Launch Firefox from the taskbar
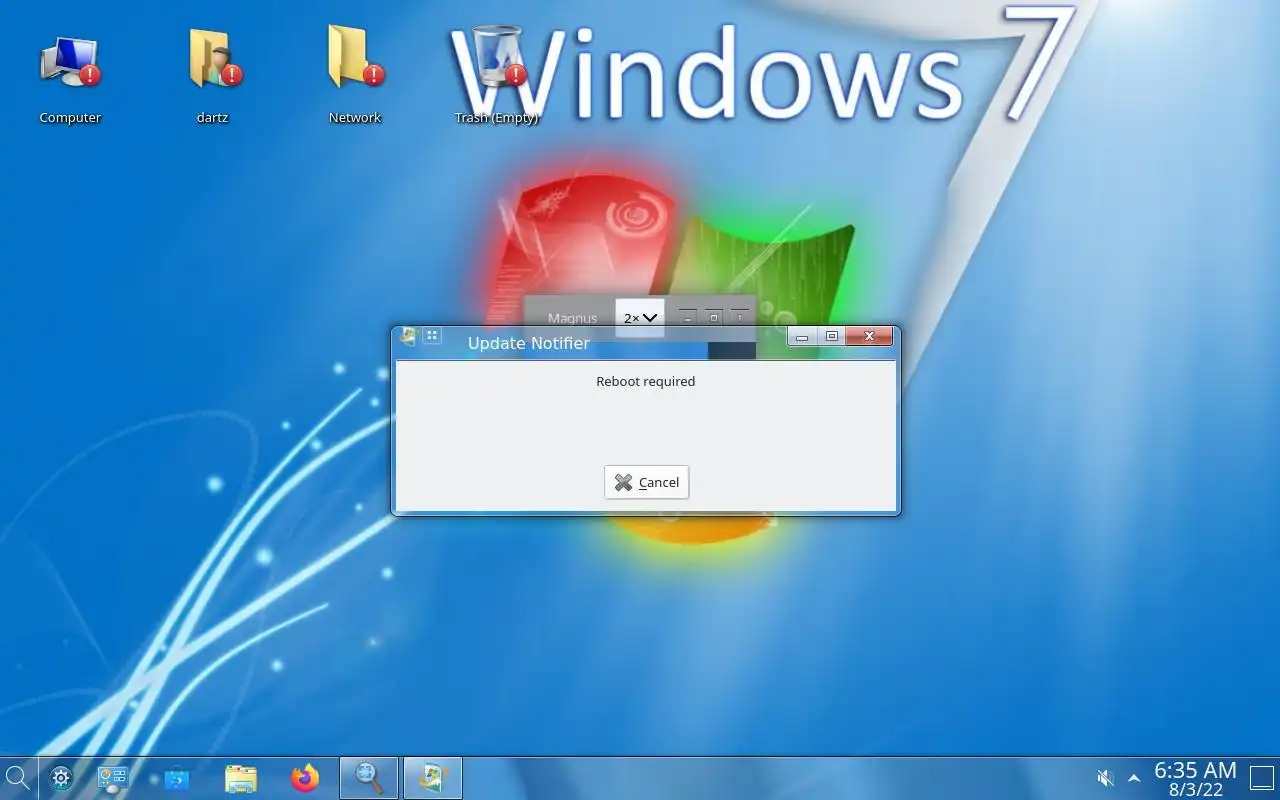1280x800 pixels. (x=305, y=778)
